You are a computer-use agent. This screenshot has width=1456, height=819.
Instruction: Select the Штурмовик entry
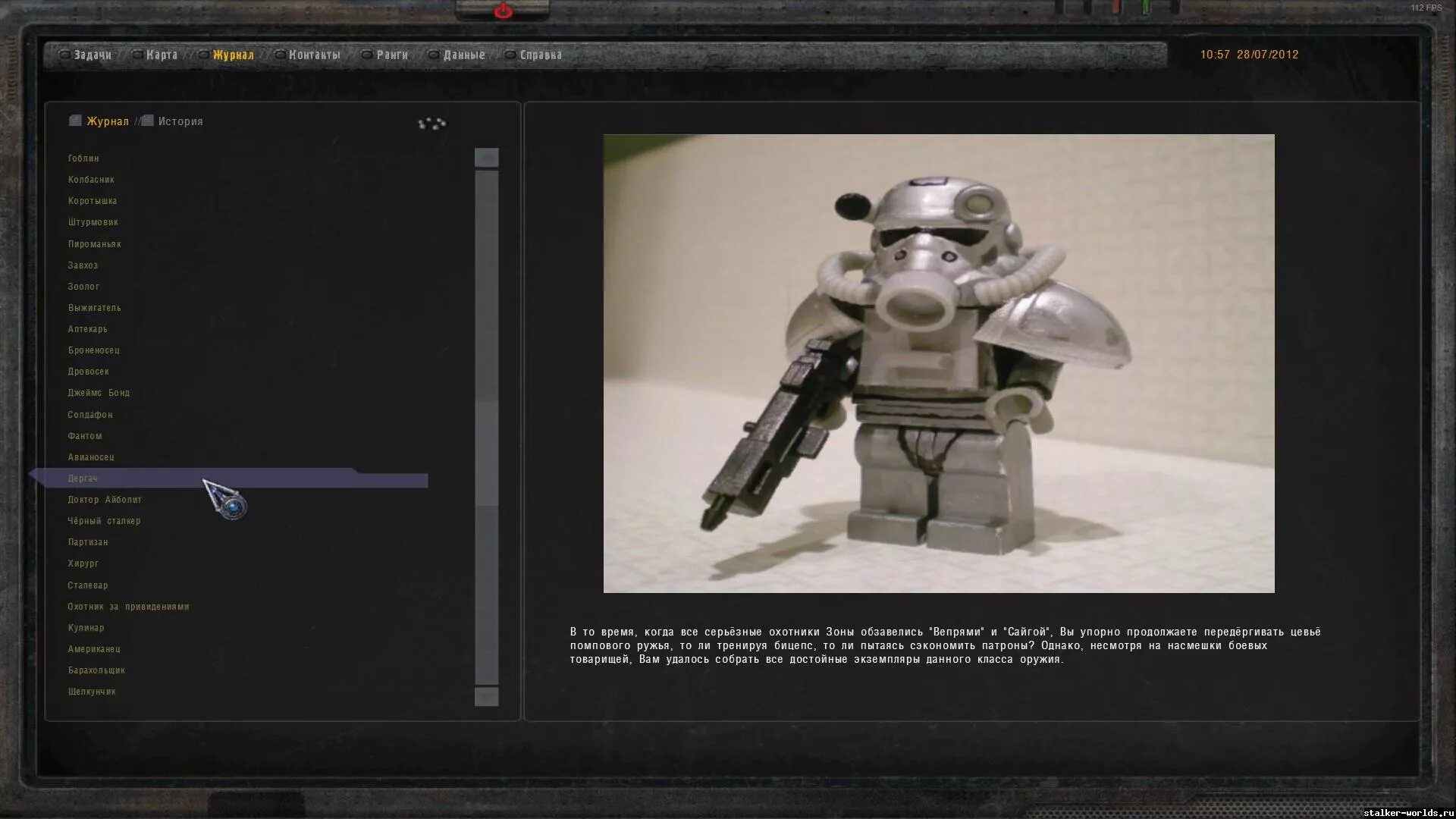pyautogui.click(x=93, y=222)
